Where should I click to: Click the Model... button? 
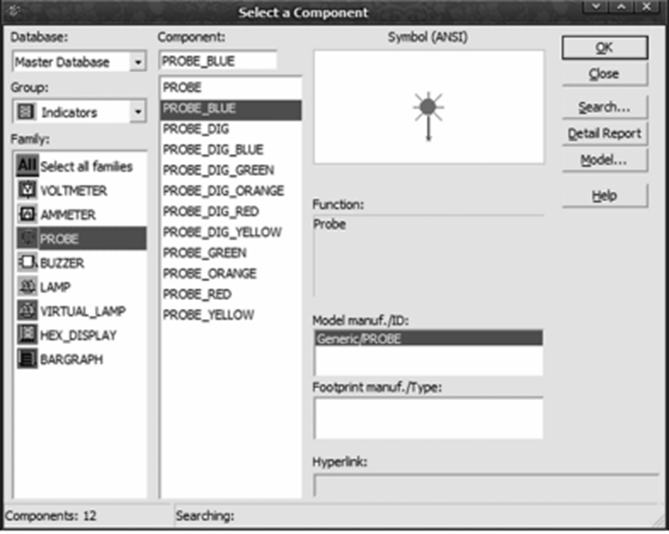point(605,160)
